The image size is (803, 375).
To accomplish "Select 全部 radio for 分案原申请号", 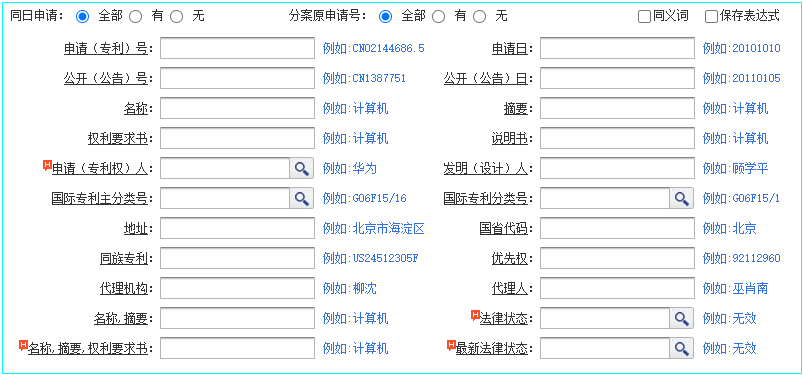I will pos(386,17).
